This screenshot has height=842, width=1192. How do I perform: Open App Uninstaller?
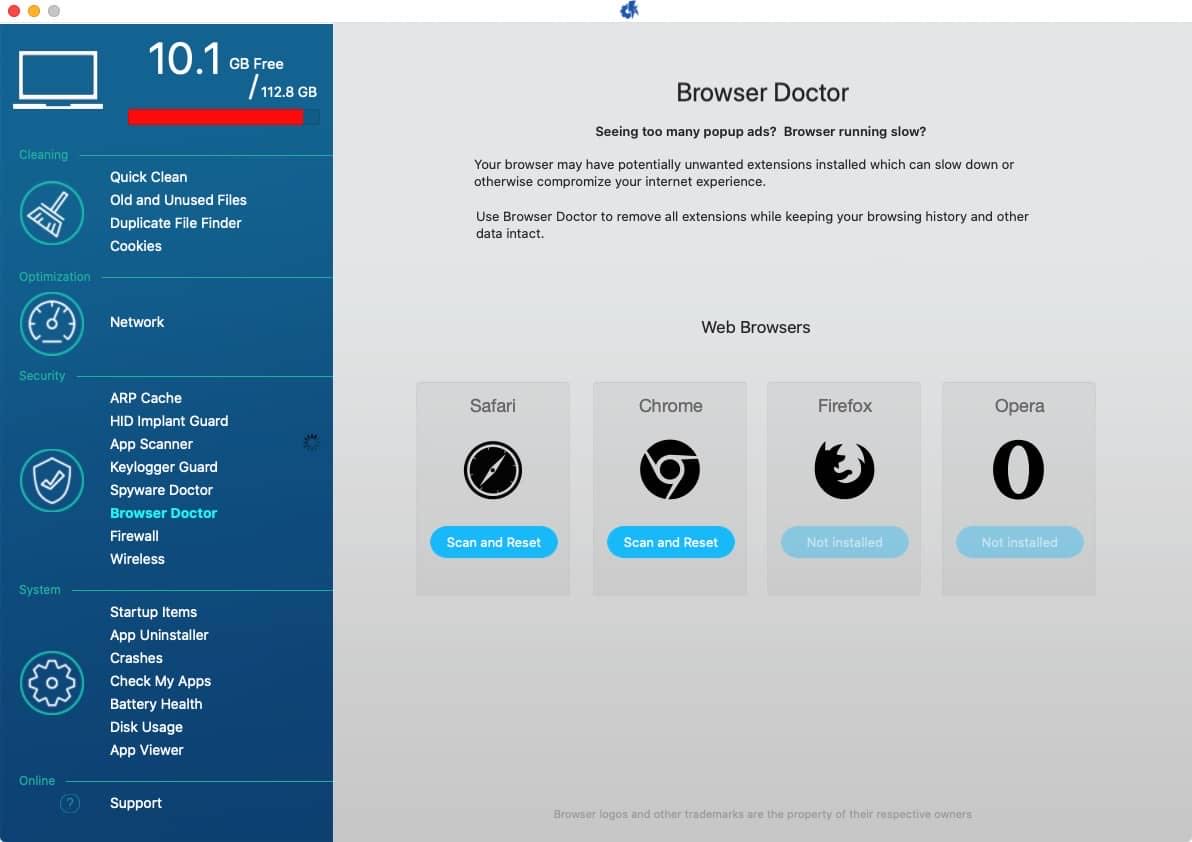coord(159,635)
